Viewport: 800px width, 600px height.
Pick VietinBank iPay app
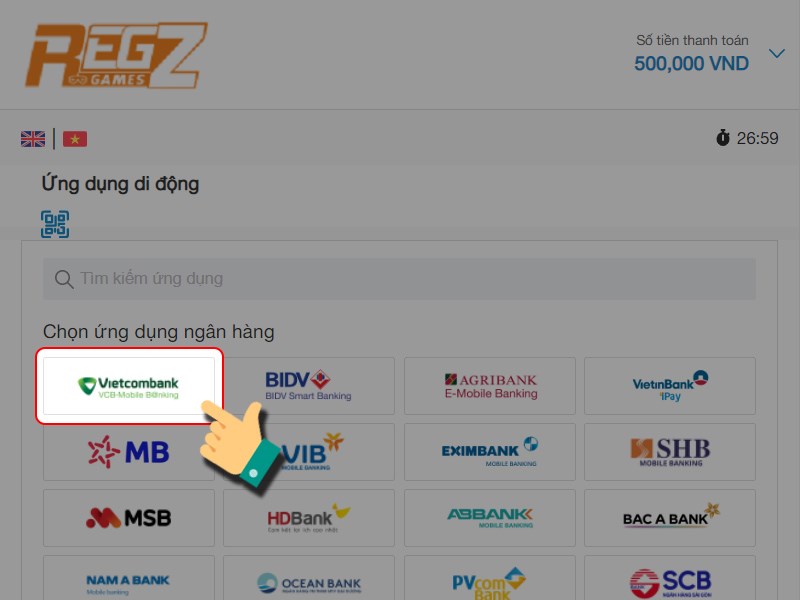tap(670, 386)
